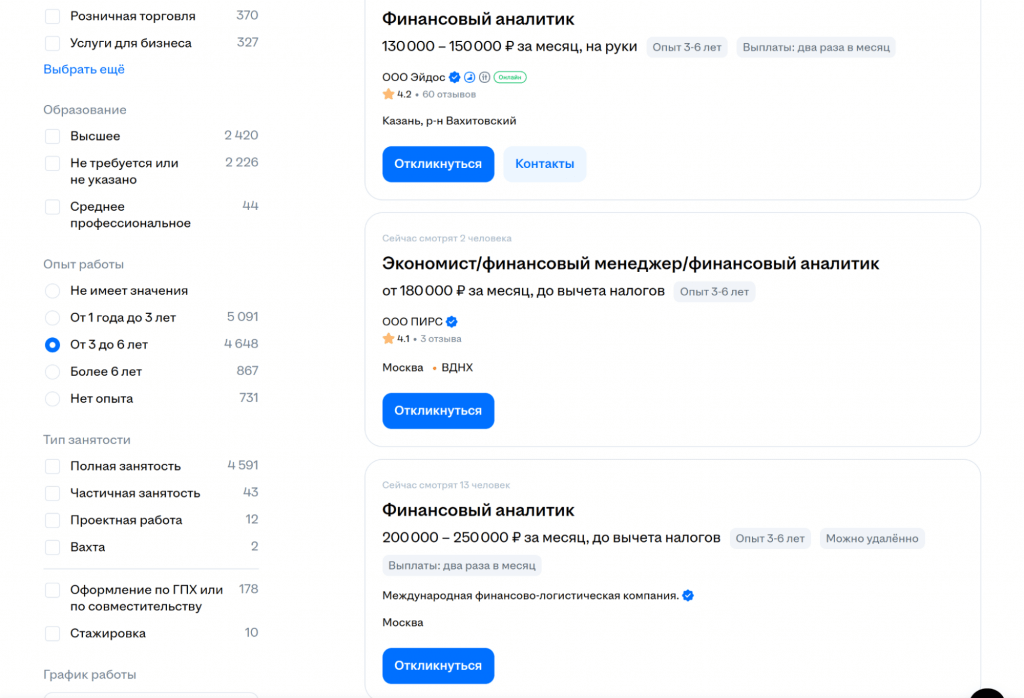
Task: Click verified checkmark beside ООО ПИРС
Action: (x=452, y=322)
